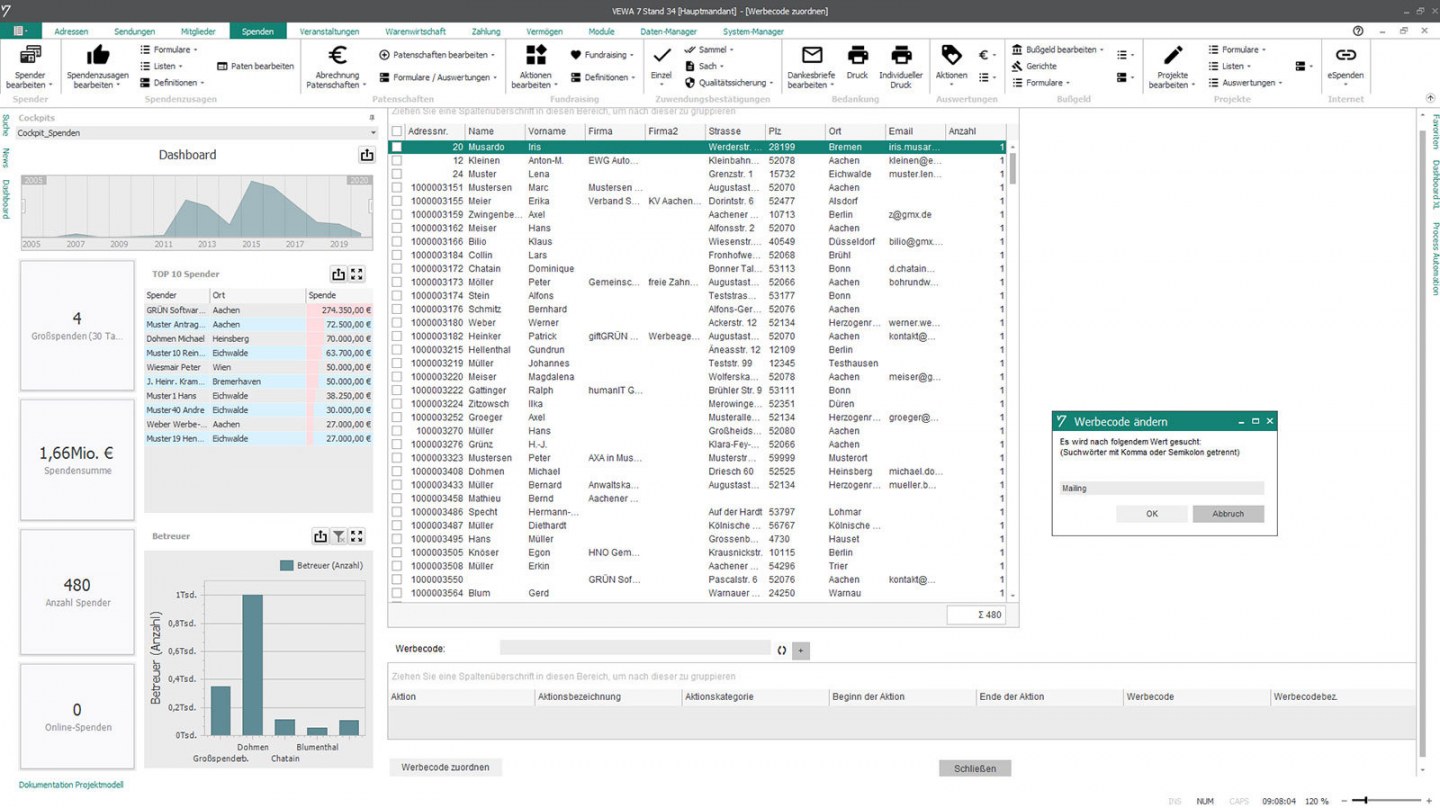Check the row checkbox for Kleinen Anton-M.
Image resolution: width=1440 pixels, height=808 pixels.
[397, 160]
